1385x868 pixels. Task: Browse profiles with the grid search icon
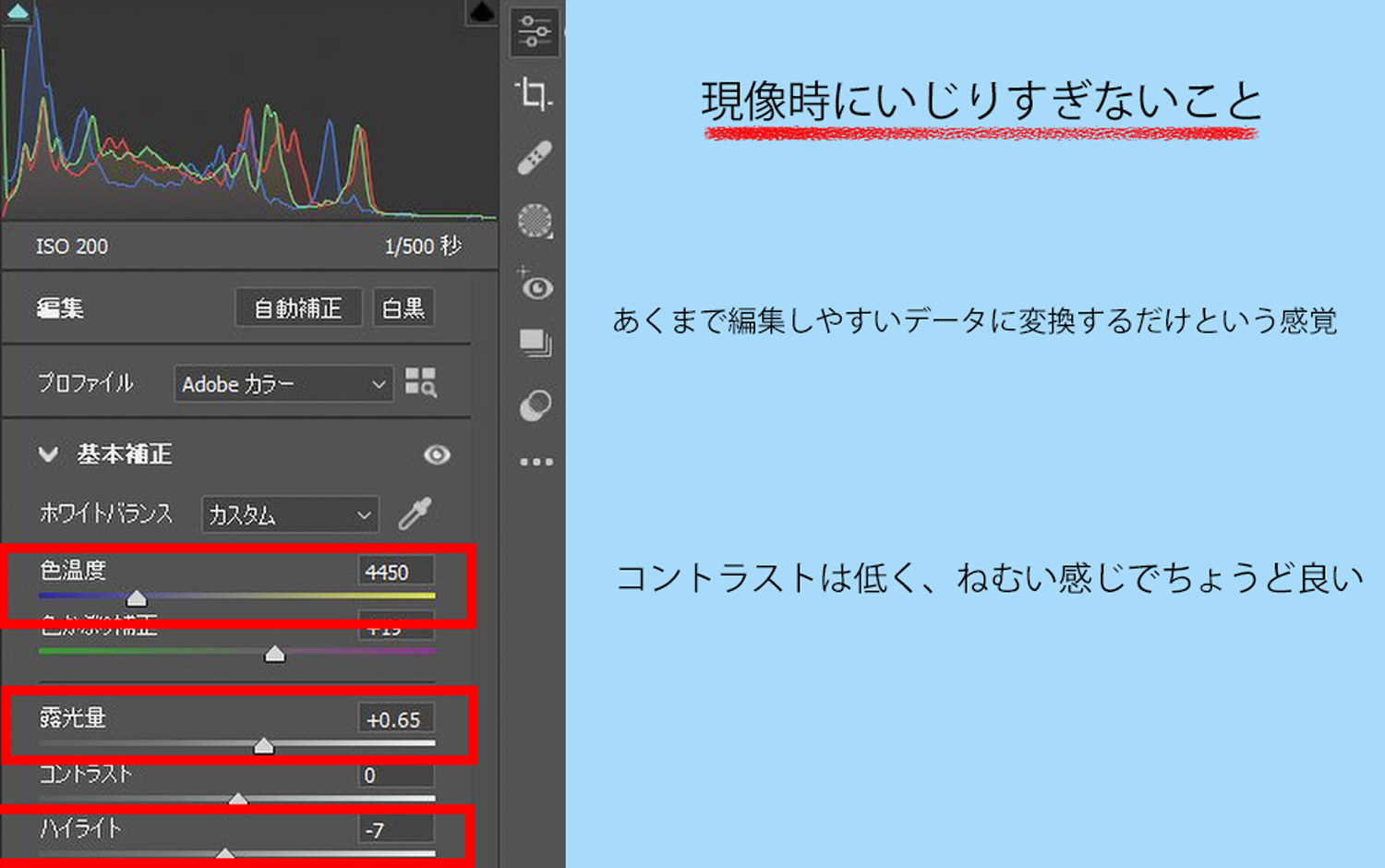(421, 382)
